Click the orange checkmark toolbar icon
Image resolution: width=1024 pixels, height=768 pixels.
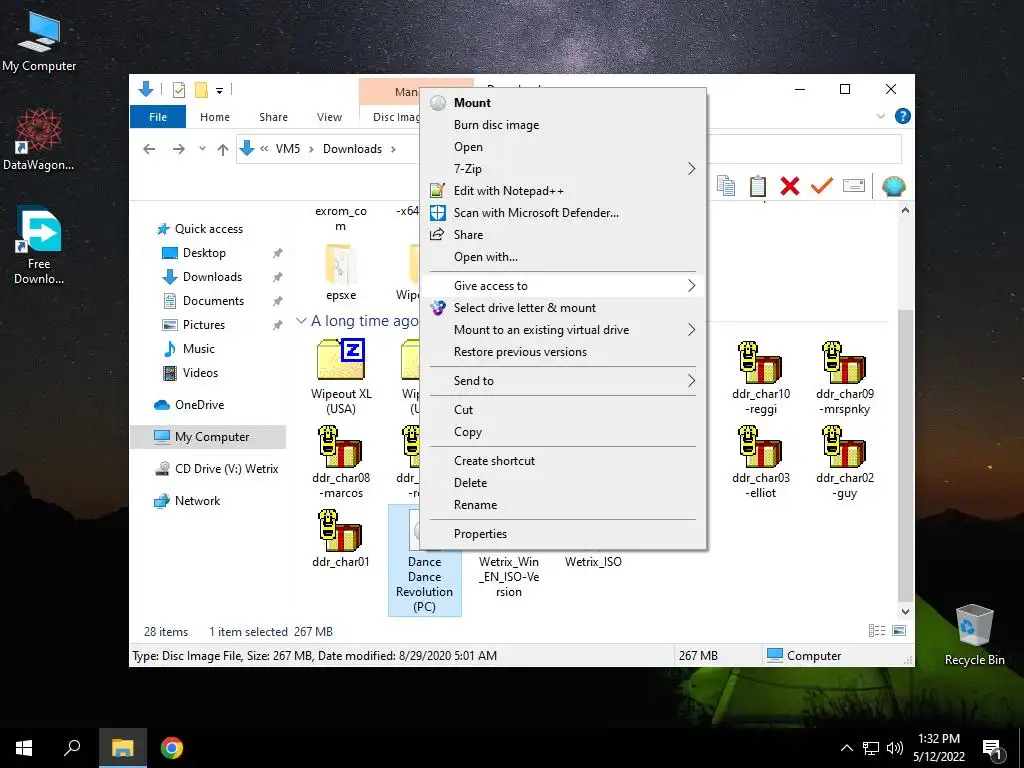(x=822, y=185)
